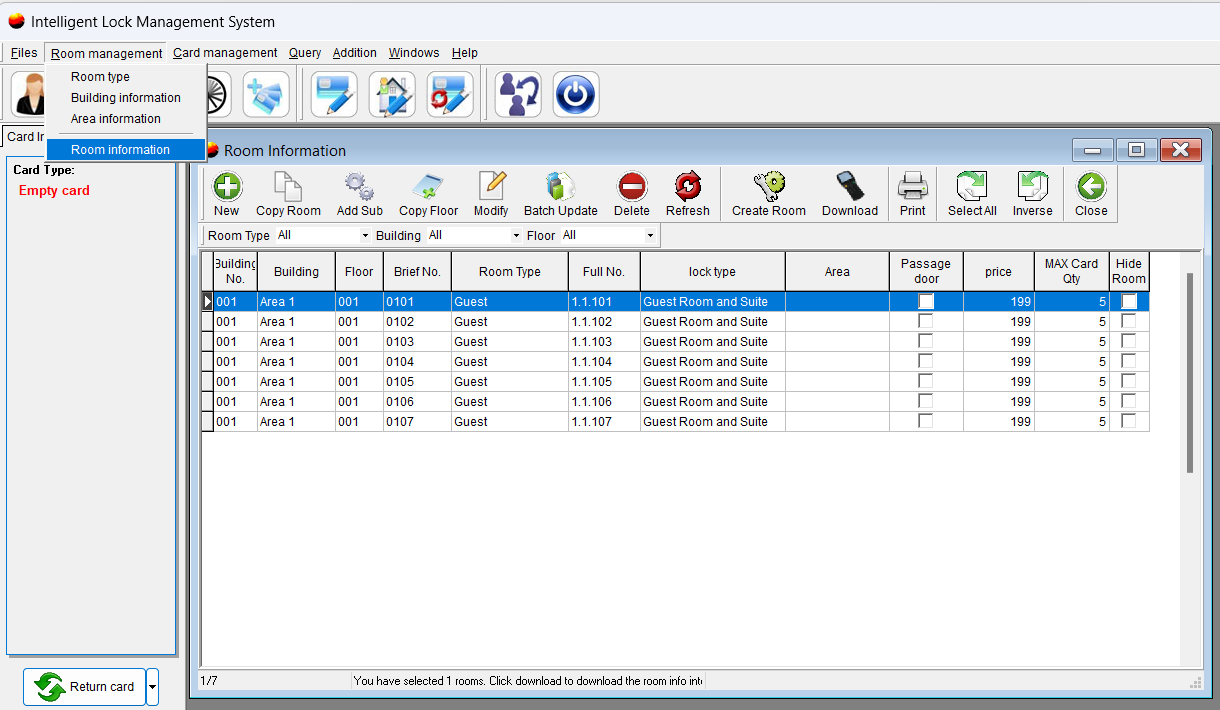The height and width of the screenshot is (710, 1220).
Task: Select Building information menu entry
Action: 126,98
